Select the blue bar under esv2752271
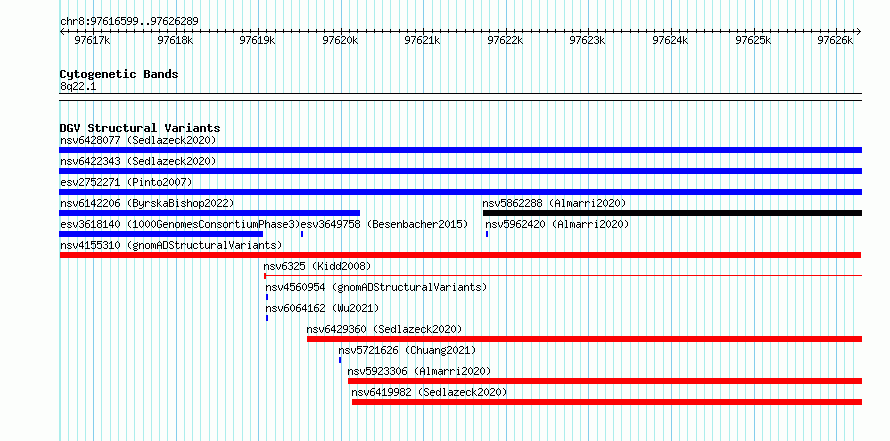 pyautogui.click(x=460, y=192)
